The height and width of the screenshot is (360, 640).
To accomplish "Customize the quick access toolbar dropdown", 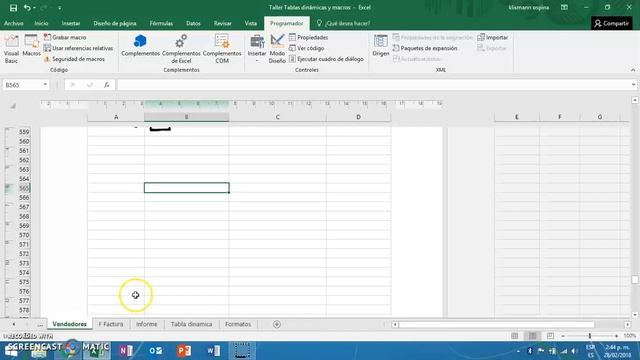I will click(x=60, y=8).
